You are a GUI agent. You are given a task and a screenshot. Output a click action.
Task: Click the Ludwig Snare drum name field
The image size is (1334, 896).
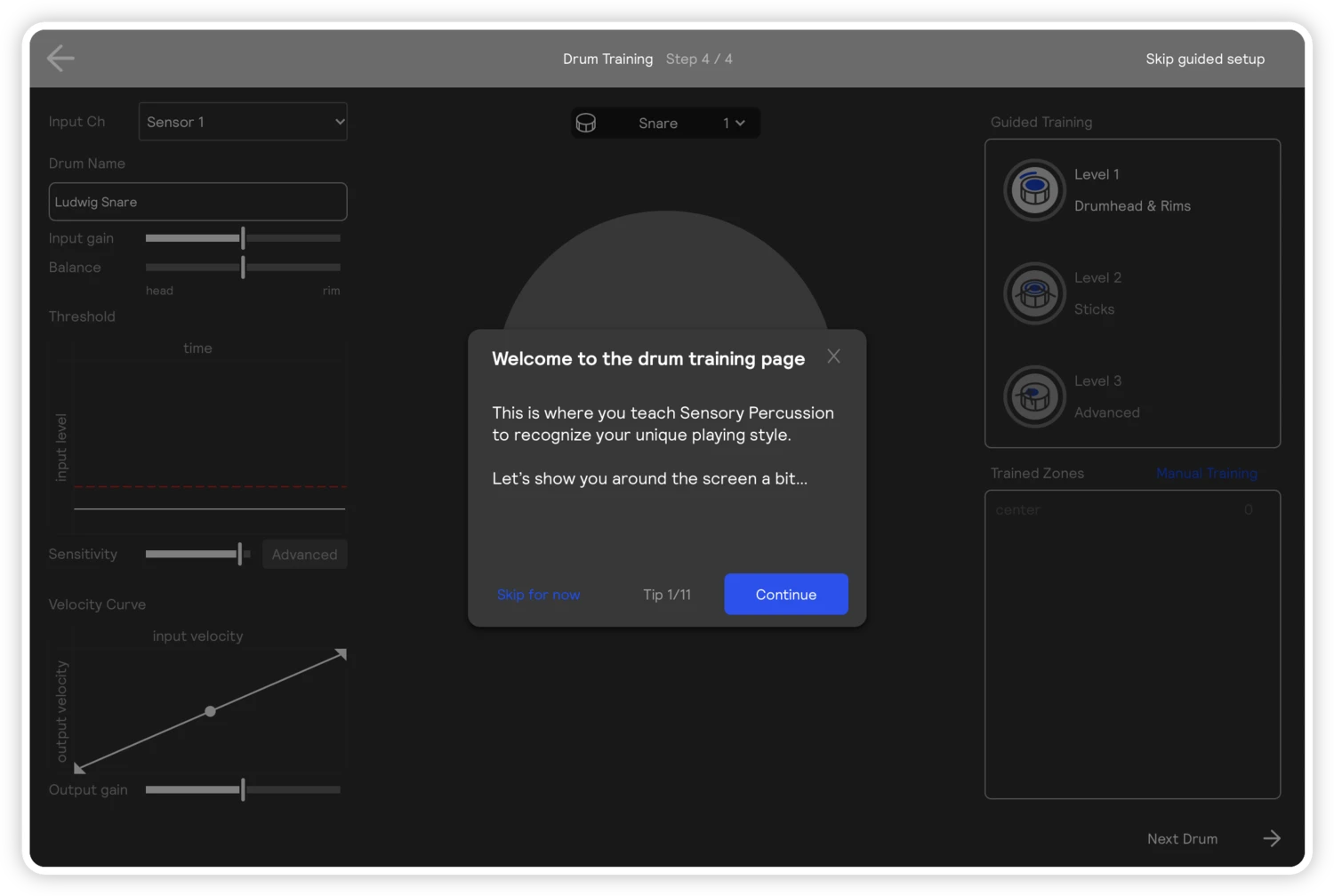click(x=197, y=202)
